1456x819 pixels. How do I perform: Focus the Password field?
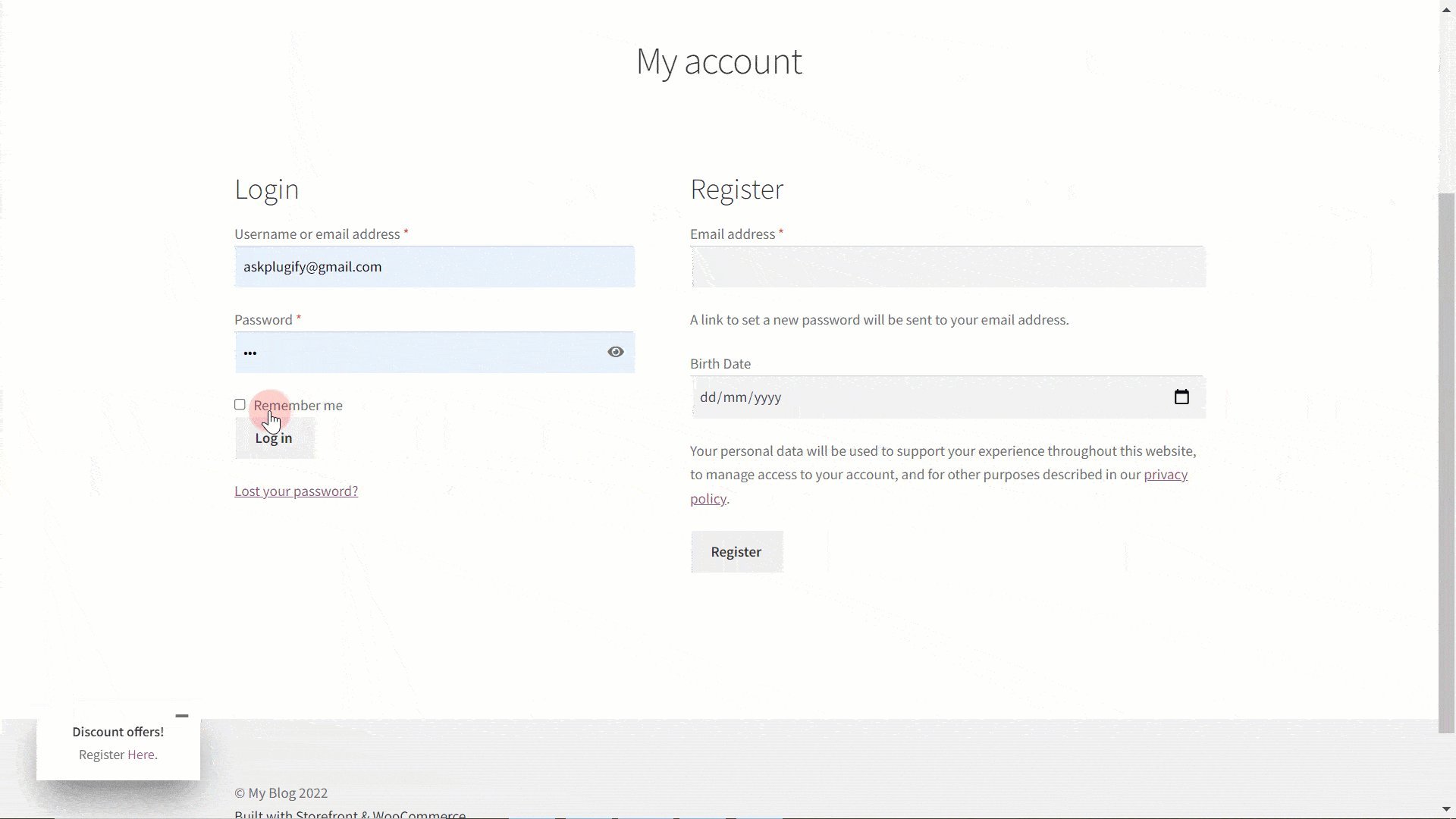(x=435, y=353)
